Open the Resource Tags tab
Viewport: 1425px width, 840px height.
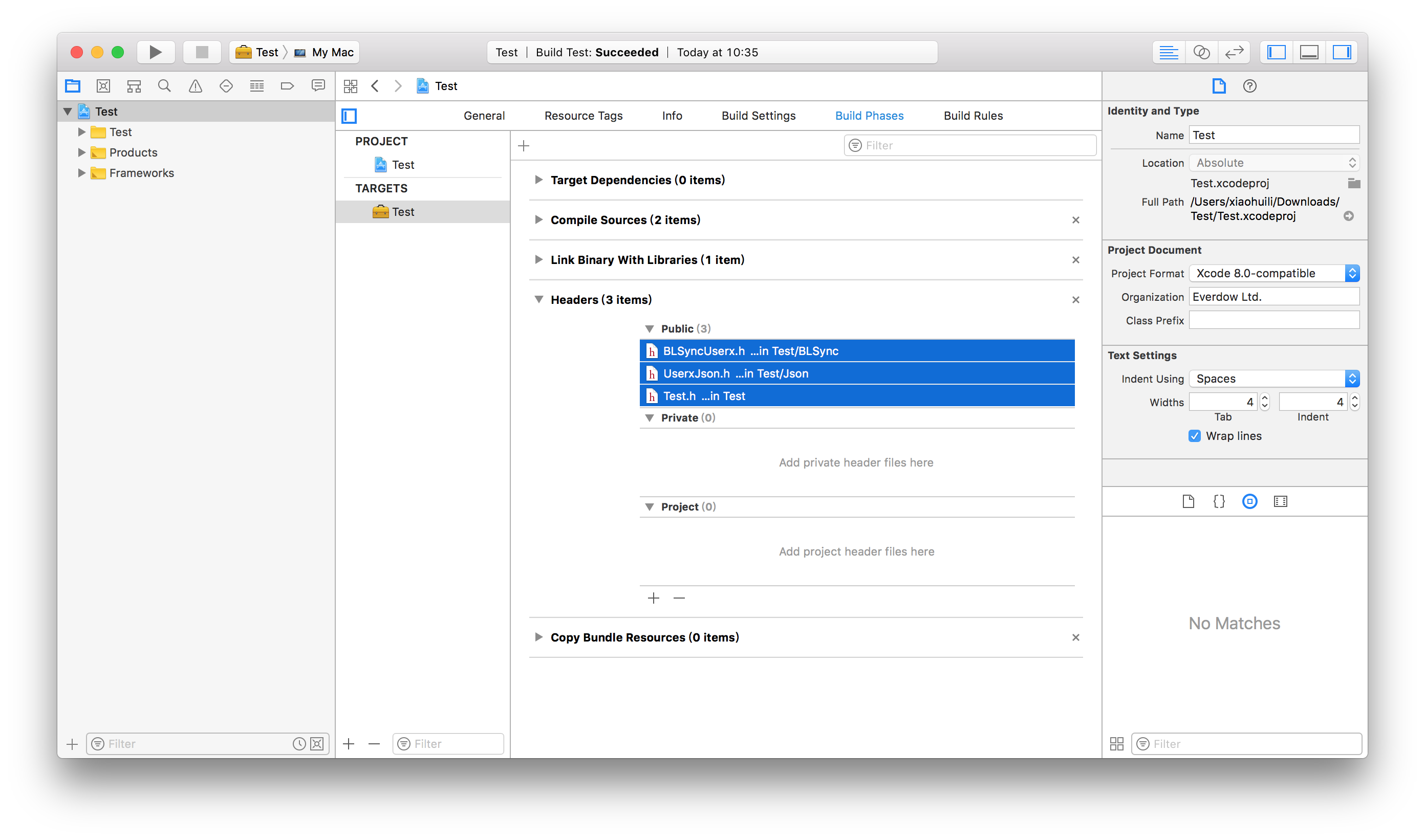[x=584, y=116]
